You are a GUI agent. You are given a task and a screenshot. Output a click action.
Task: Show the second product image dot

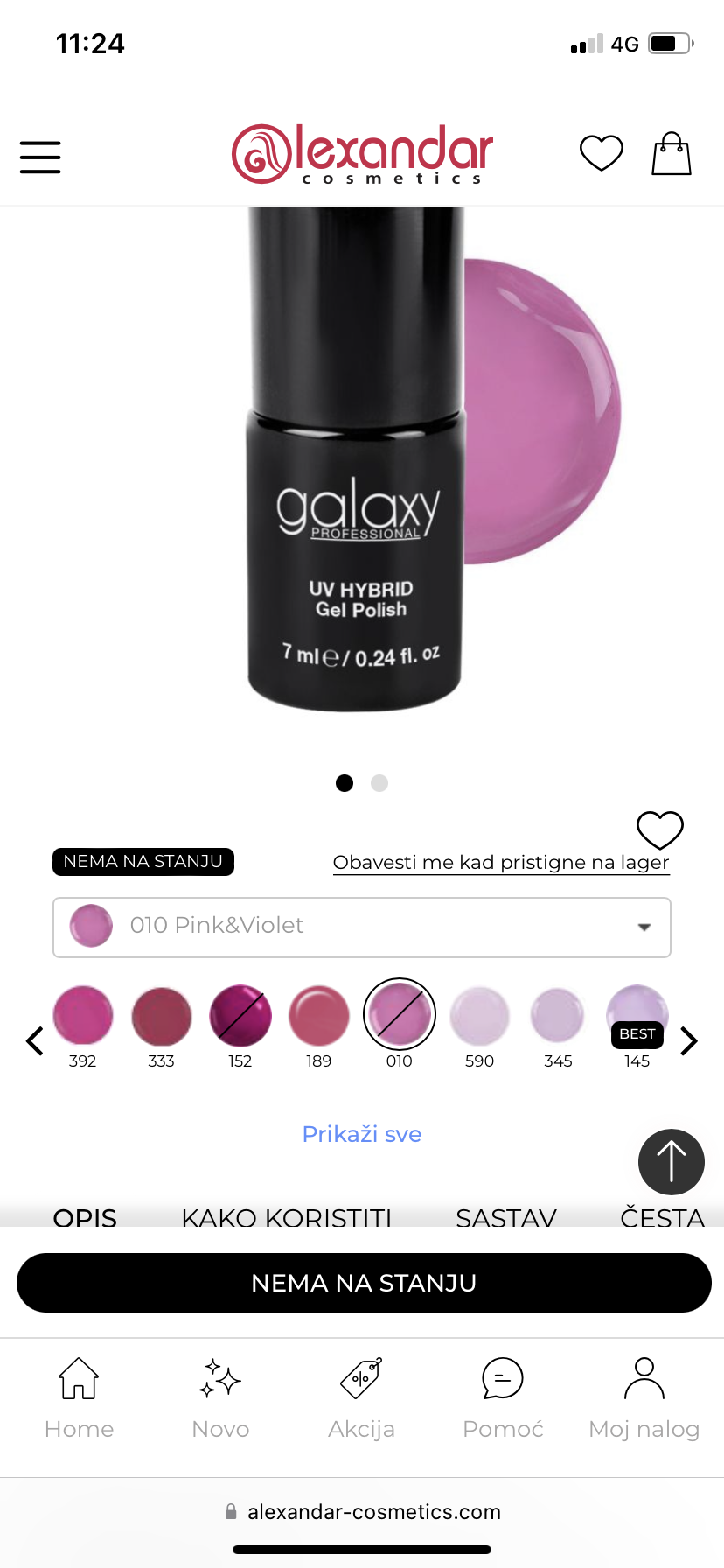point(379,783)
